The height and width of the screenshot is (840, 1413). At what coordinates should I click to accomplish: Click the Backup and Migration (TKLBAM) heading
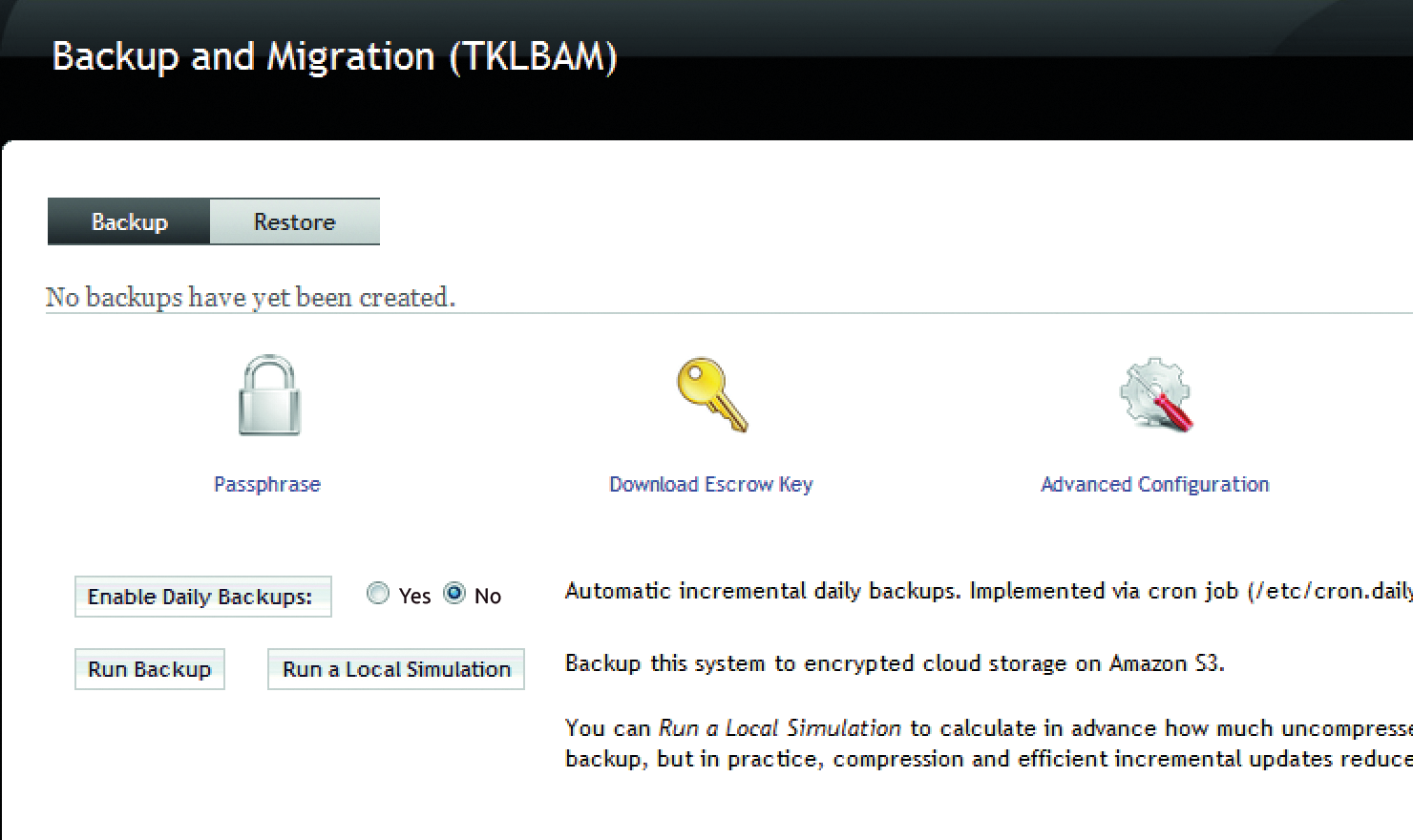click(336, 56)
